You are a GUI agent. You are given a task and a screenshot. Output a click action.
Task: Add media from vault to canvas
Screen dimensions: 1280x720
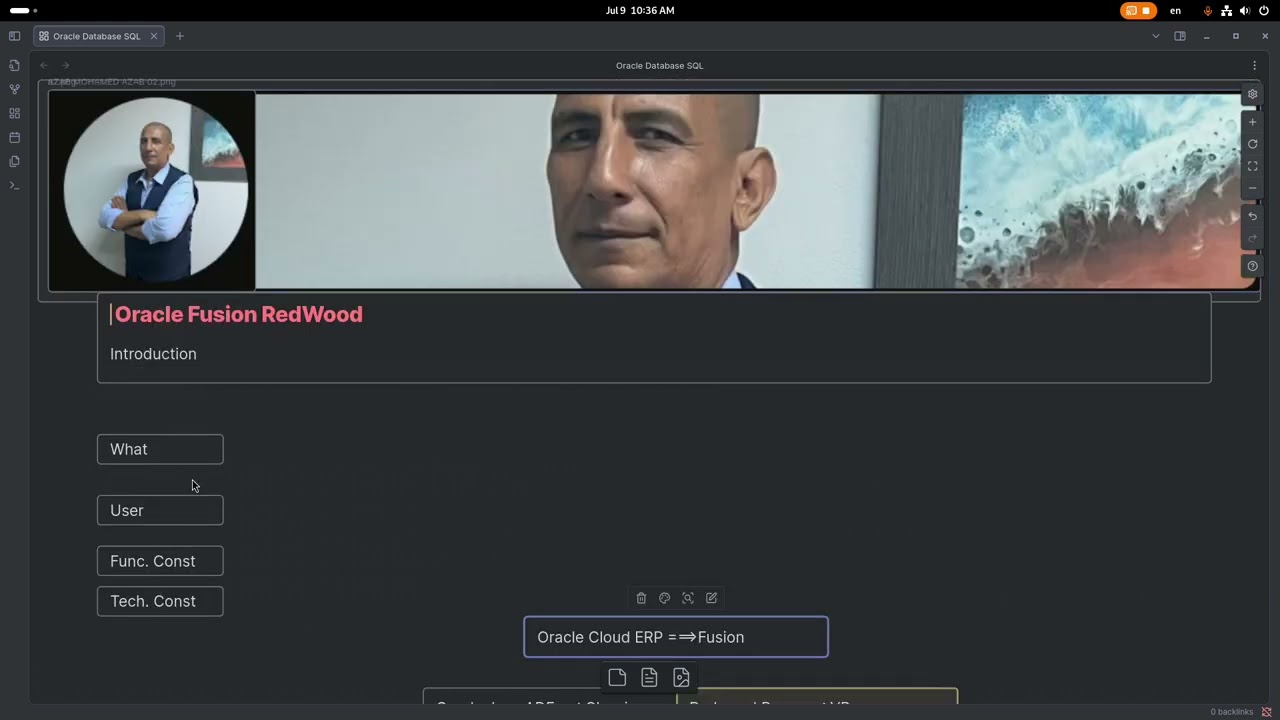pos(681,678)
